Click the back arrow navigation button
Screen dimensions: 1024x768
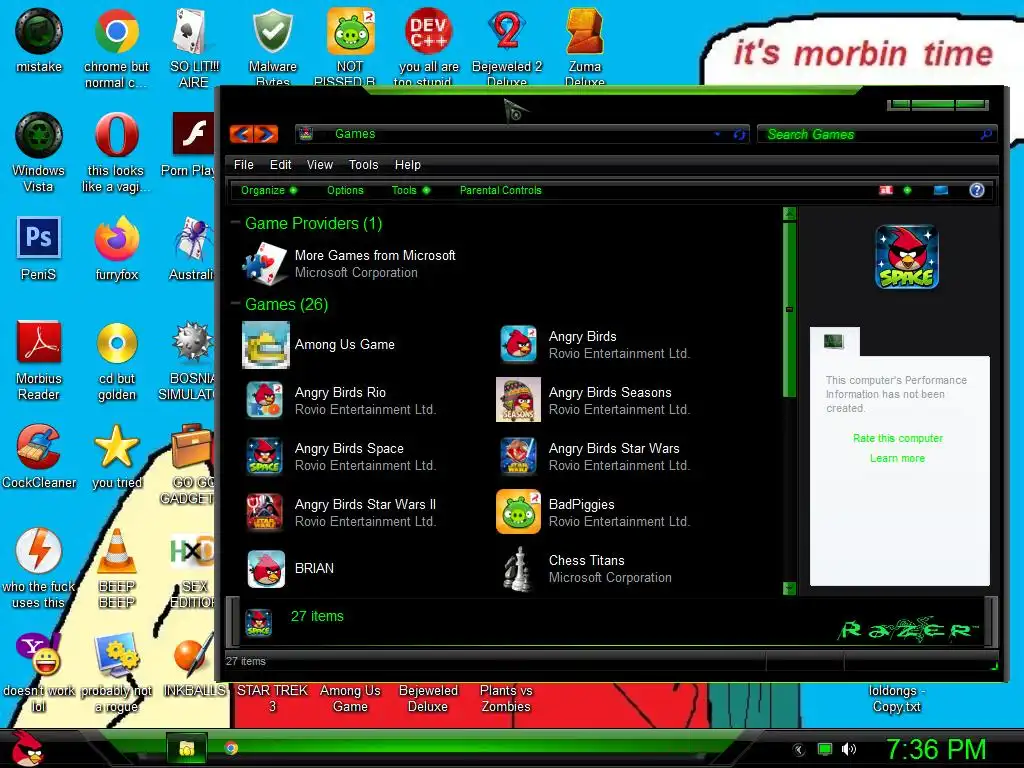coord(242,134)
